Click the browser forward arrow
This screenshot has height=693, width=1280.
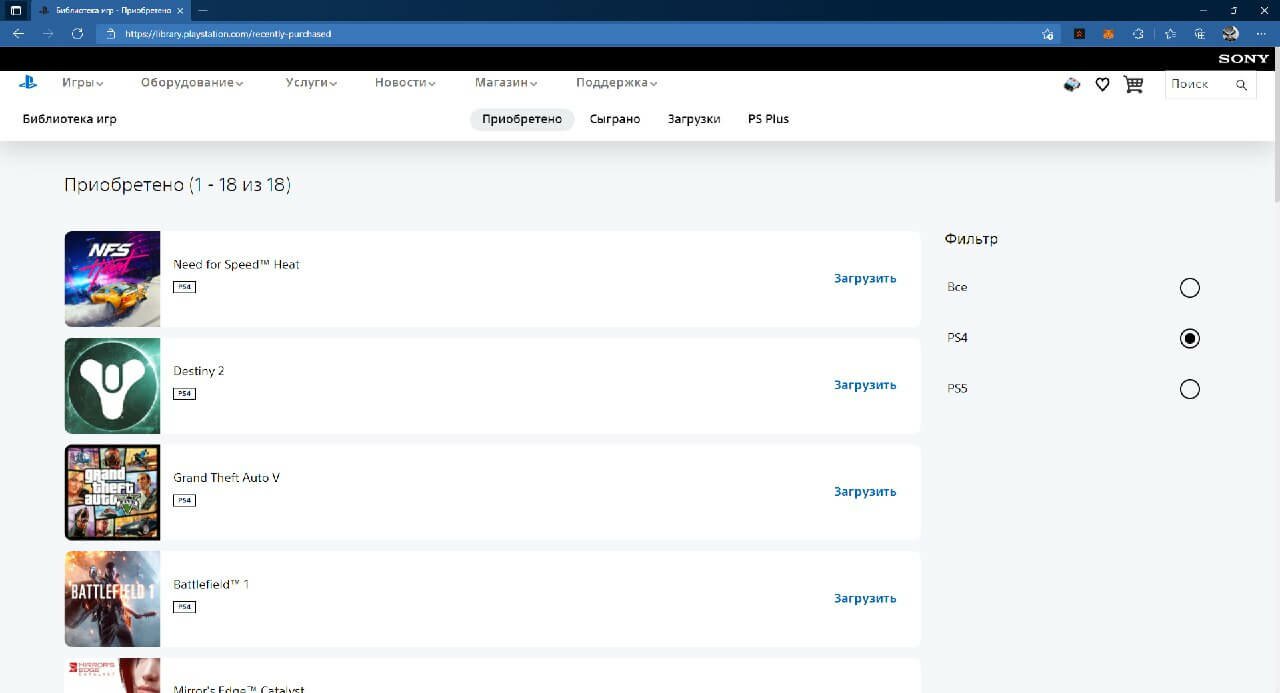(x=48, y=33)
